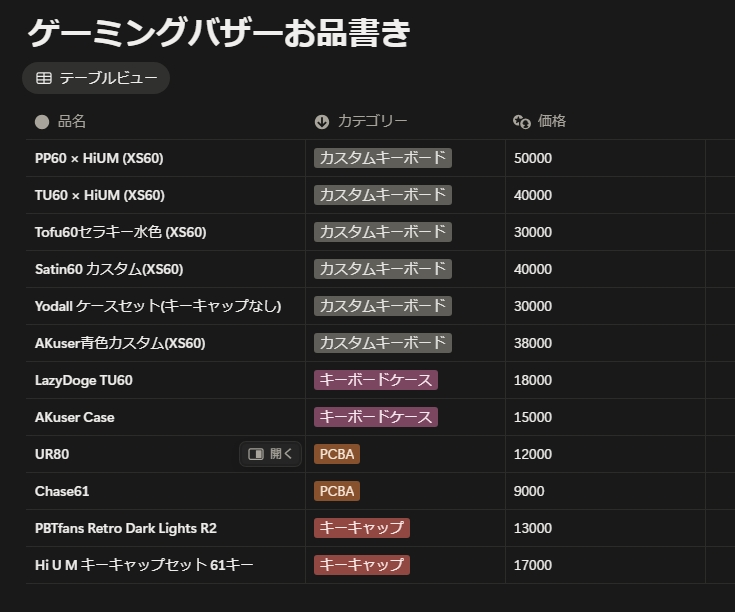The image size is (735, 612).
Task: Click the 12000 price cell
Action: [x=605, y=455]
